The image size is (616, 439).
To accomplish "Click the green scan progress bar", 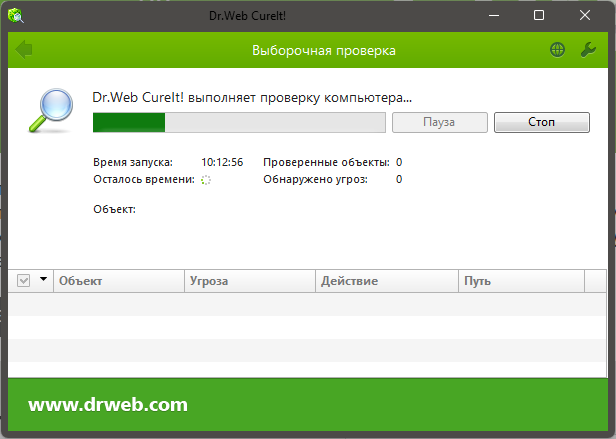I will 238,122.
